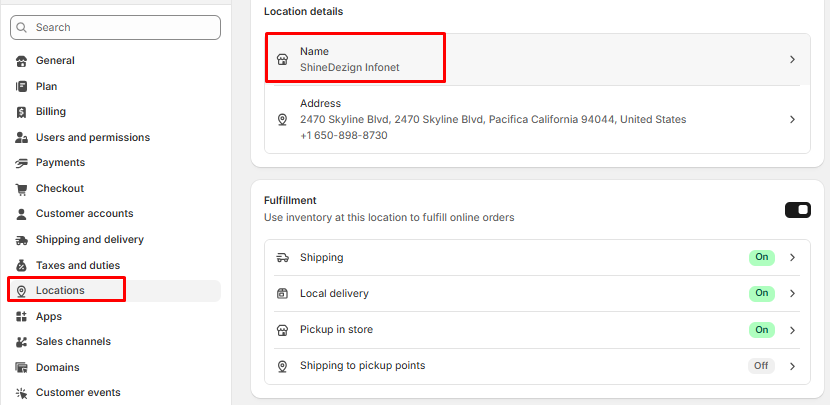Open the location Name row chevron

point(792,59)
